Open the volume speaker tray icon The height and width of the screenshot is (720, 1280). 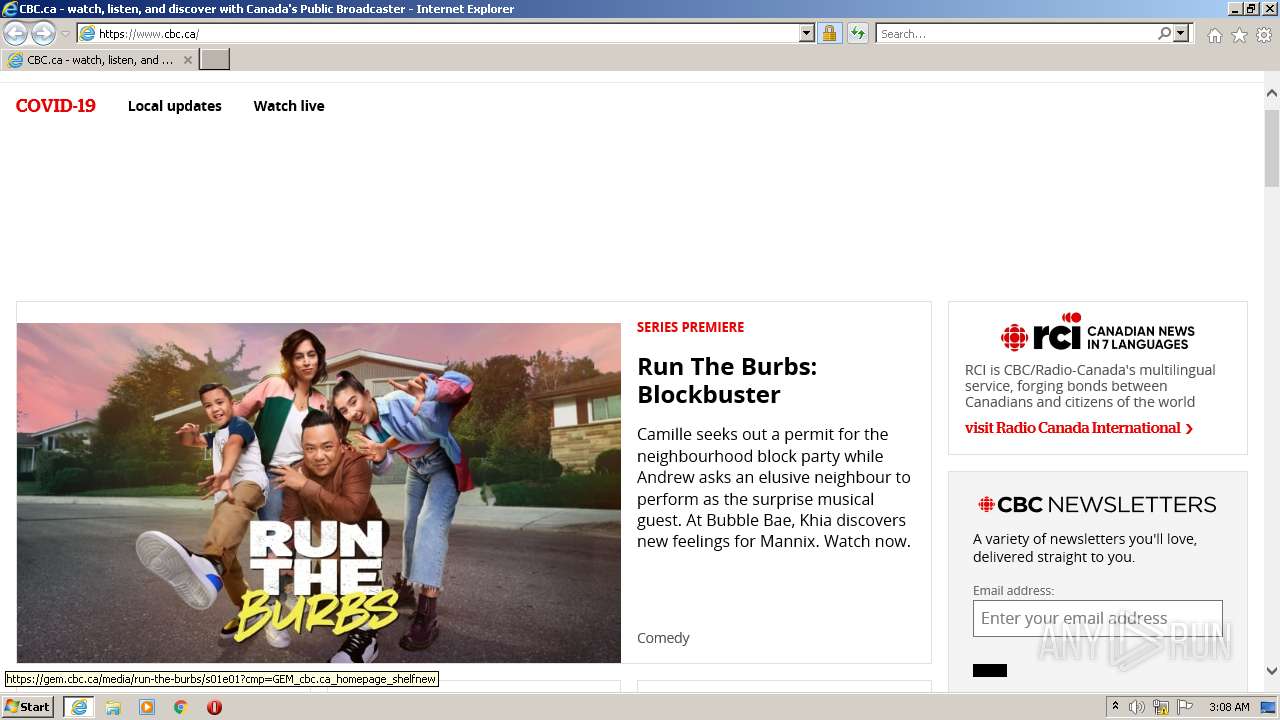click(x=1137, y=707)
